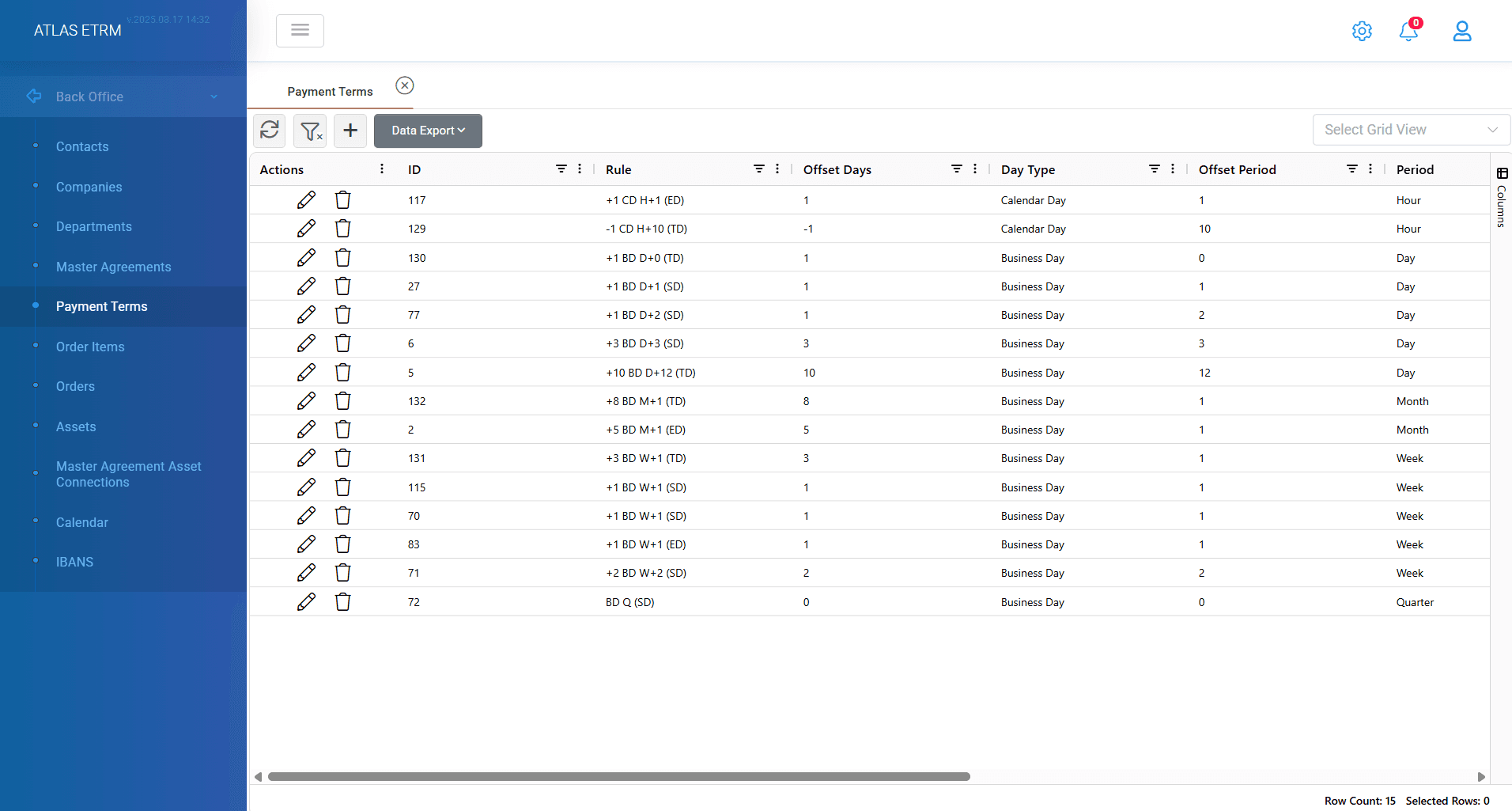Open Master Agreement Asset Connections
Screen dimensions: 1512x811
128,474
